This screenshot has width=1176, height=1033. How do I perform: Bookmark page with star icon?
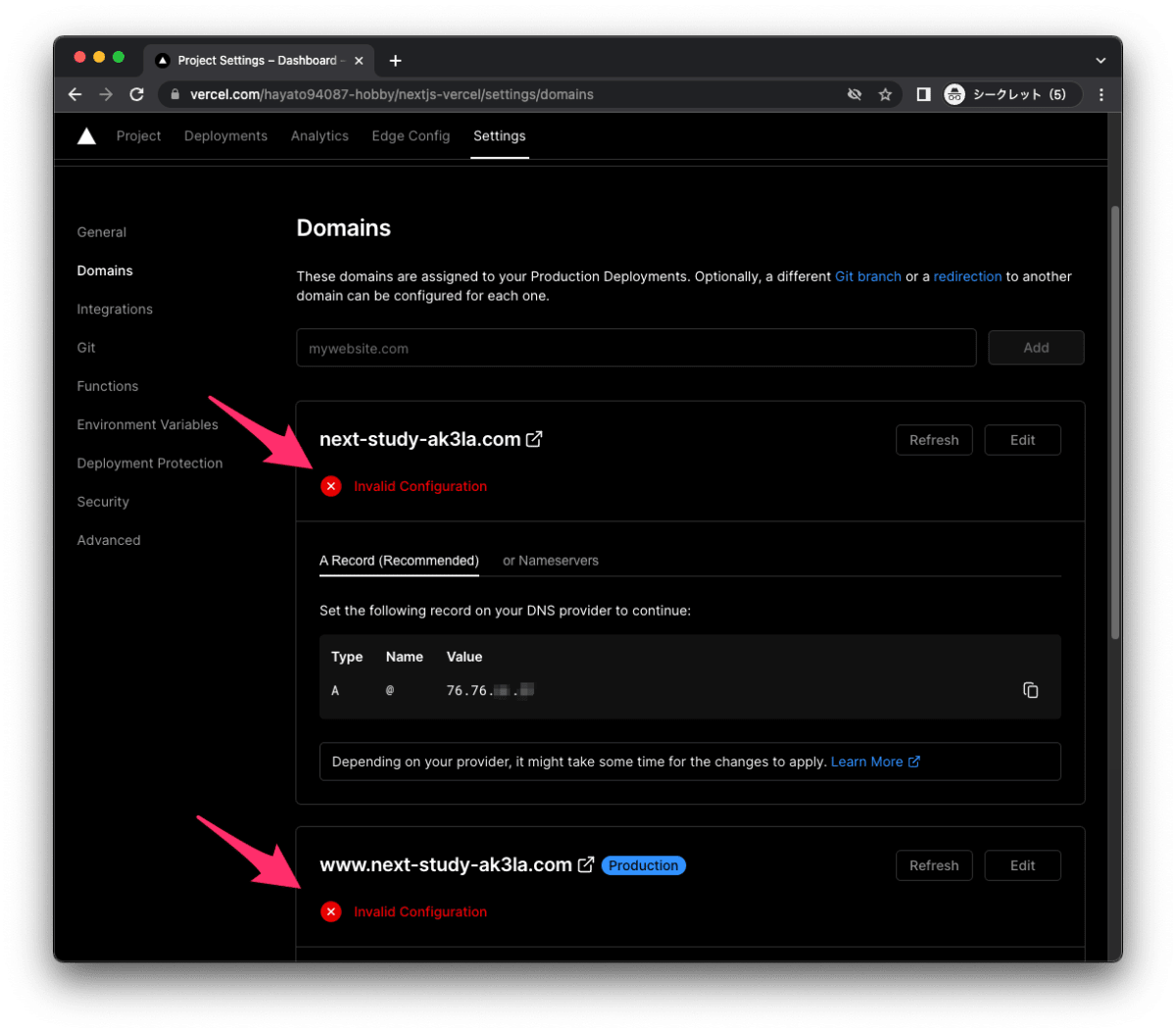point(885,94)
